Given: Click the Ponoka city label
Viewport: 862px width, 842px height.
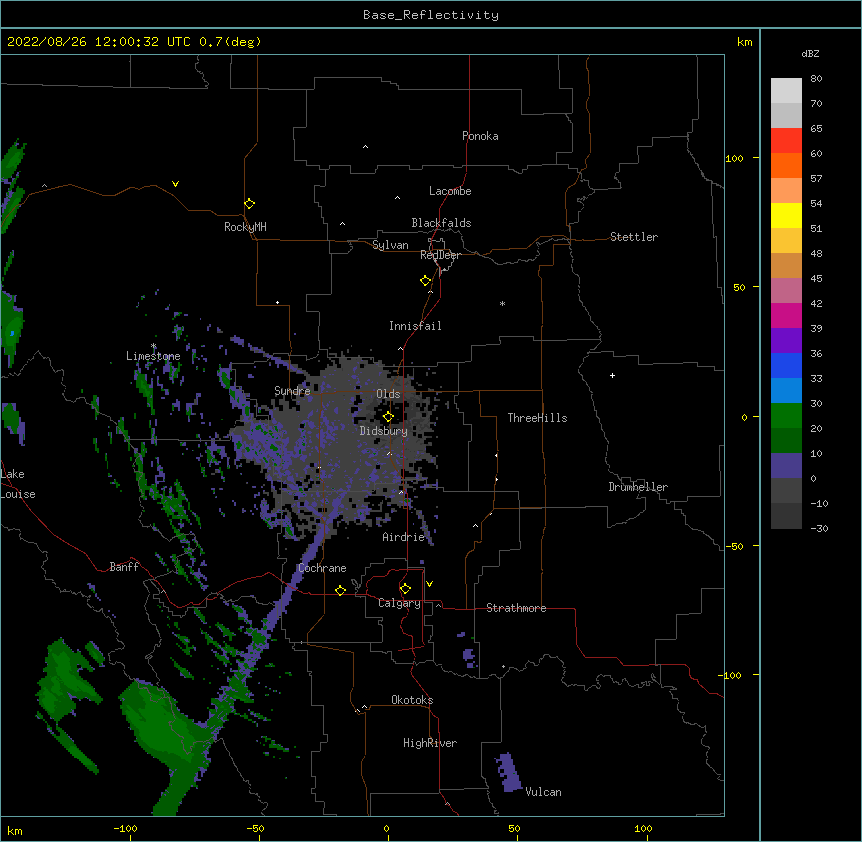Looking at the screenshot, I should [480, 136].
